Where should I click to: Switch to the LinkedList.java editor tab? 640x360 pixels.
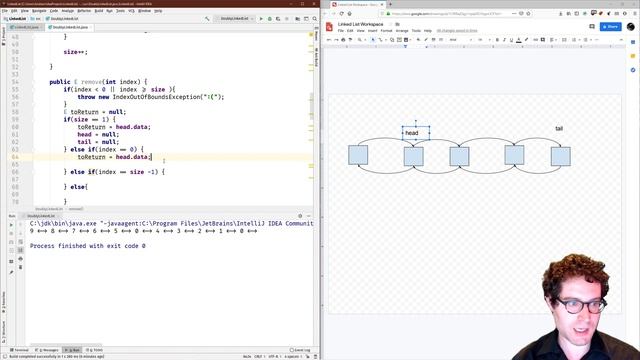pyautogui.click(x=25, y=27)
